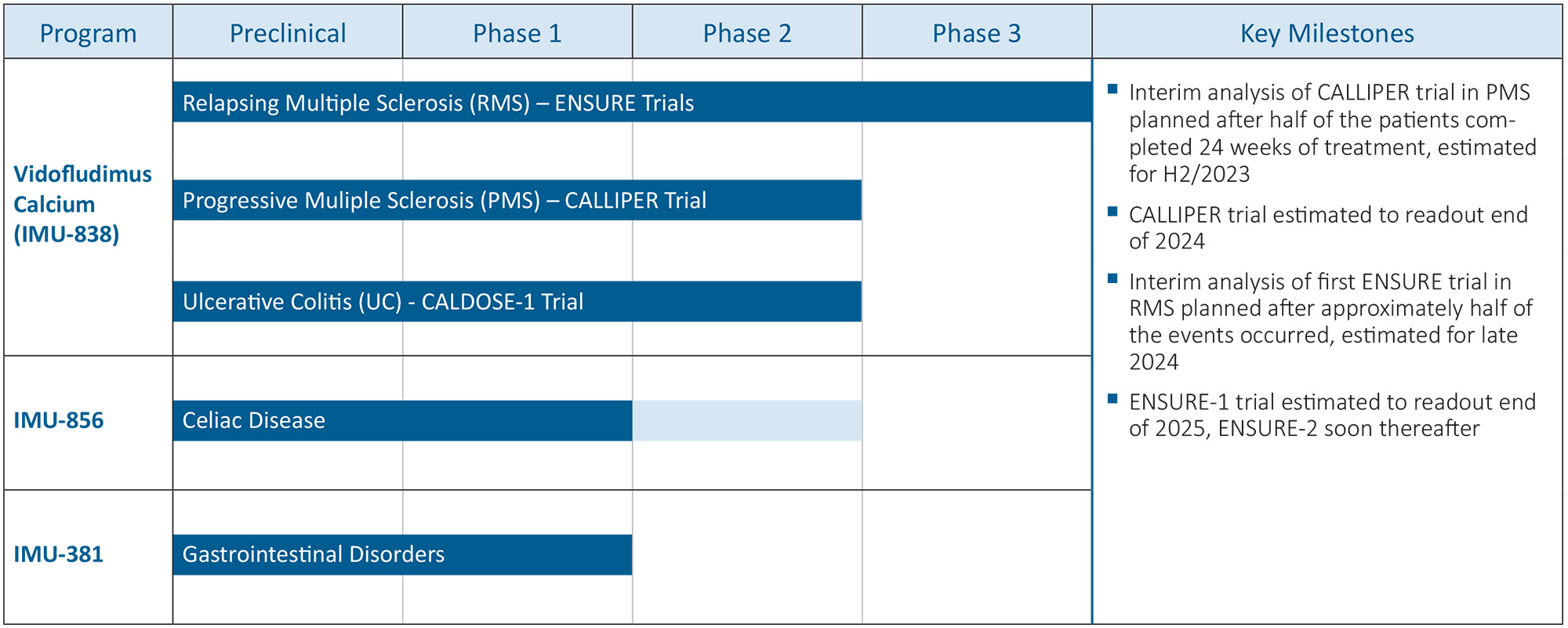Click the Preclinical column header

[288, 34]
